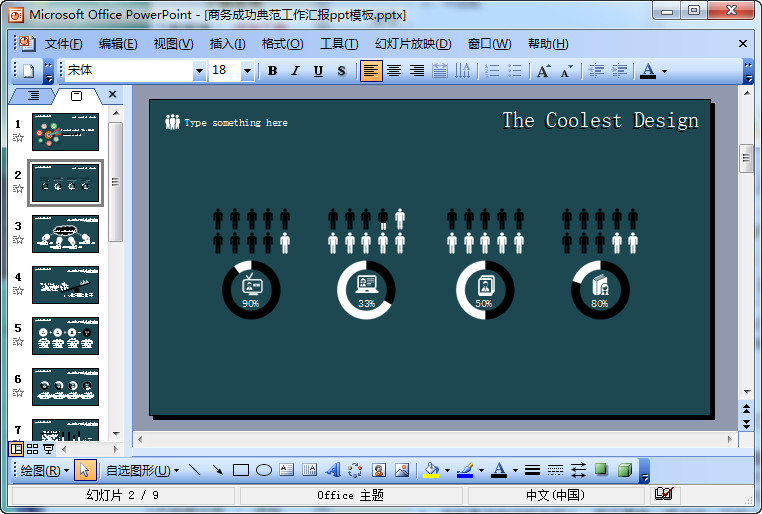Click the New slide document icon

click(x=29, y=71)
